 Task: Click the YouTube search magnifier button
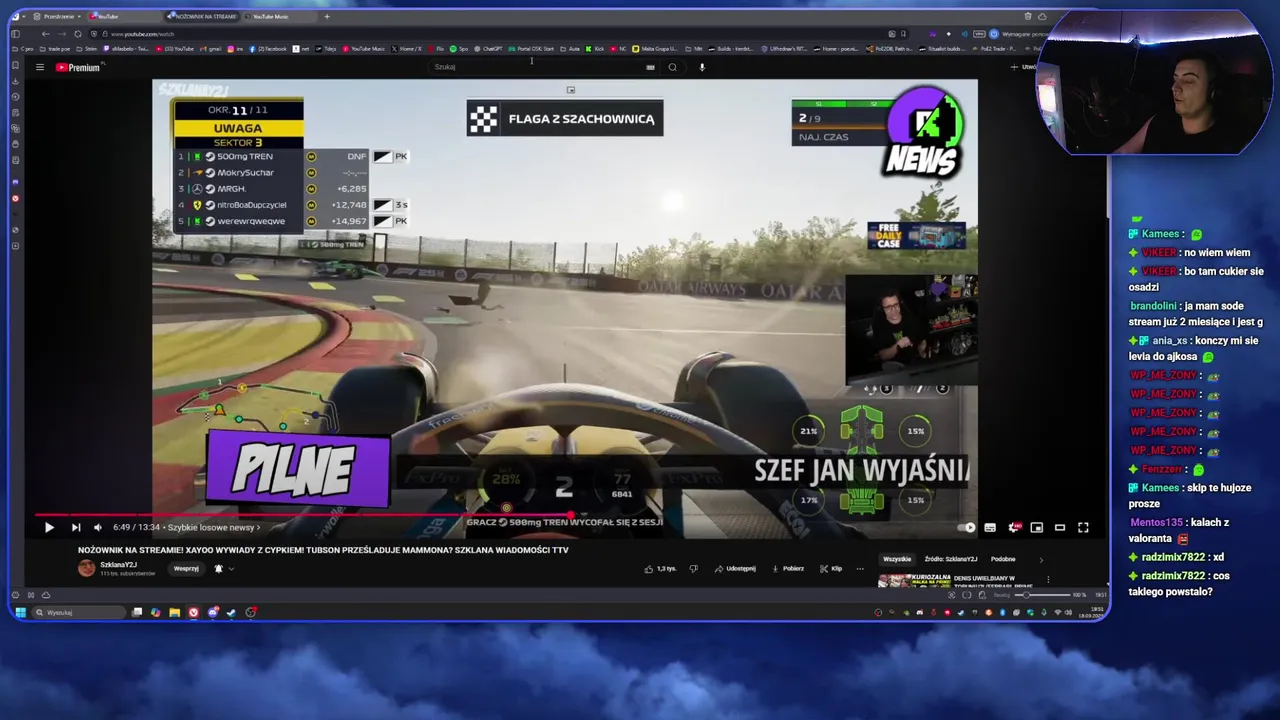pyautogui.click(x=672, y=67)
